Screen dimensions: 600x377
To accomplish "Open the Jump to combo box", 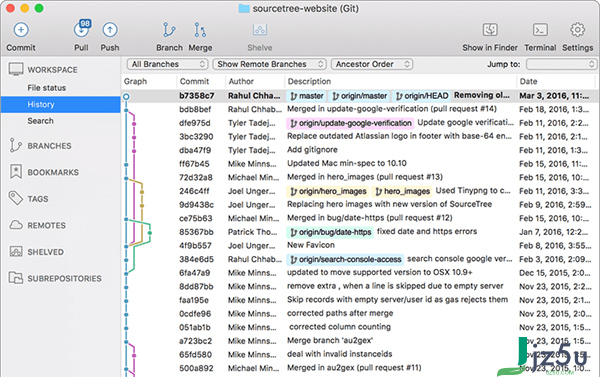I will pyautogui.click(x=561, y=64).
